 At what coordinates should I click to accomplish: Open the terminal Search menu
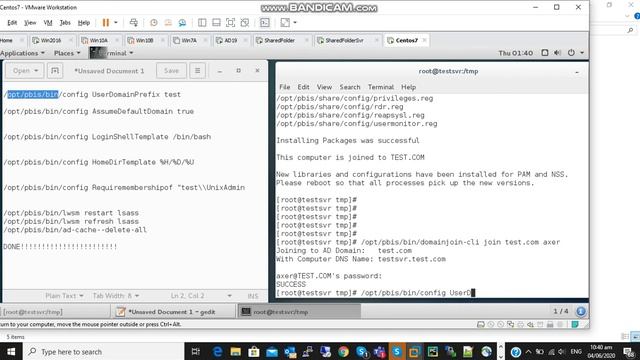point(350,87)
